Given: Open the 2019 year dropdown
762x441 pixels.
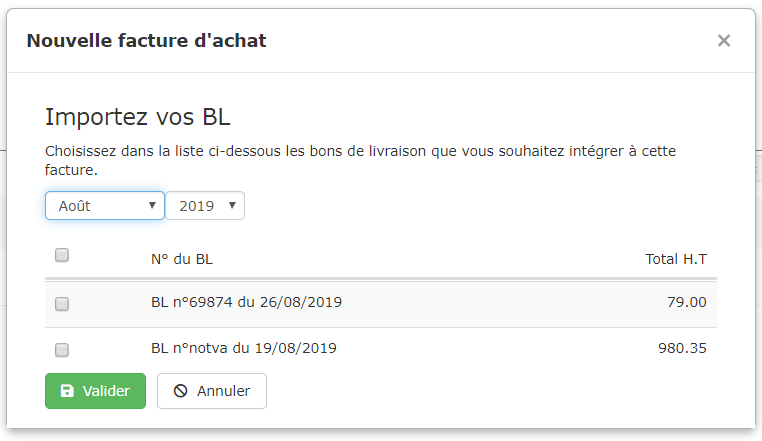Looking at the screenshot, I should 205,206.
